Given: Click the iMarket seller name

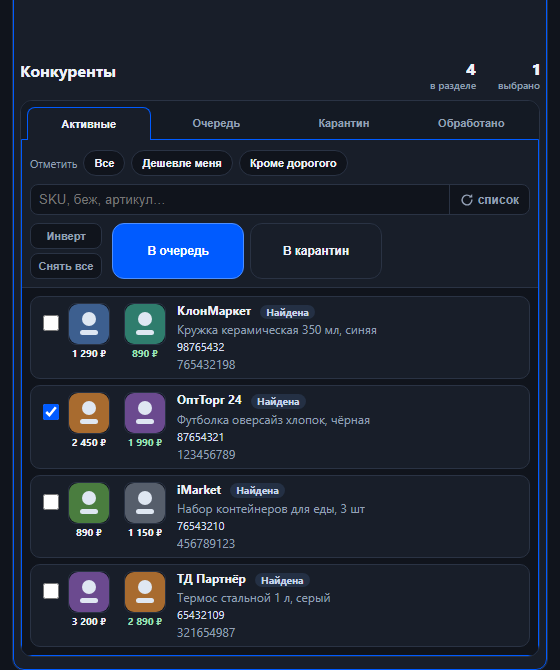Looking at the screenshot, I should coord(199,490).
